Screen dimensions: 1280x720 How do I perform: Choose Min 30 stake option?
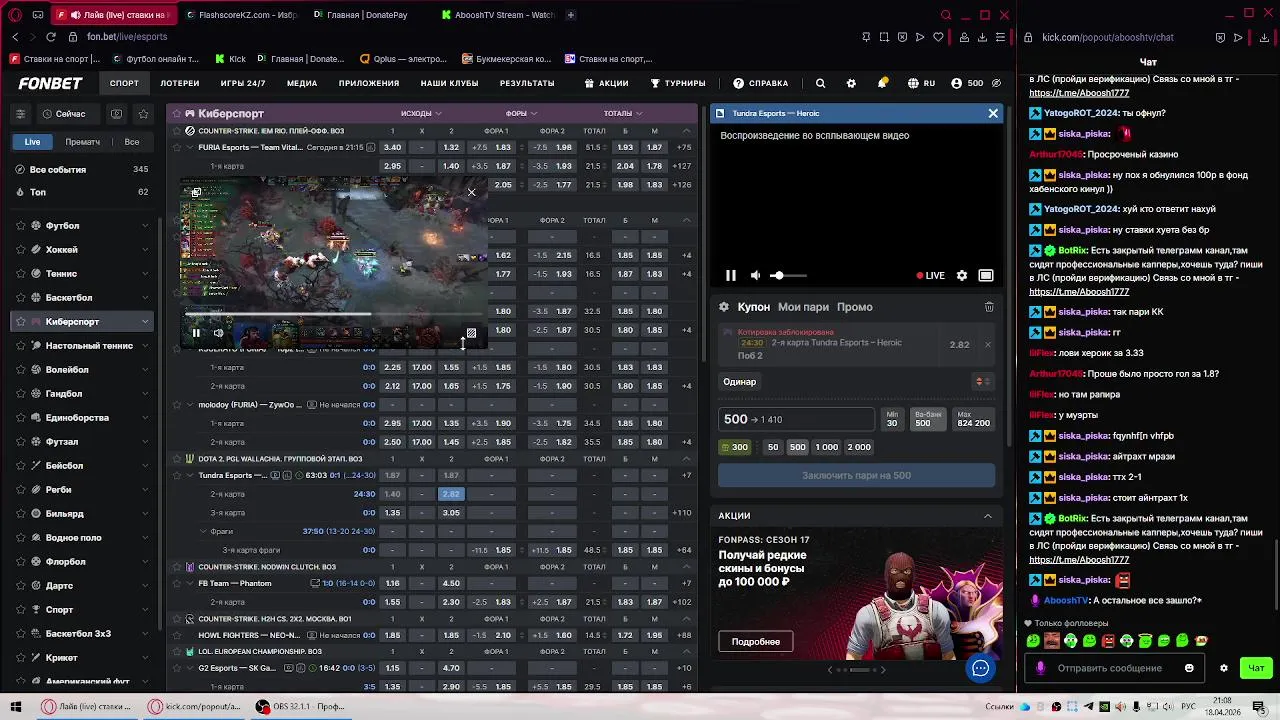[892, 419]
